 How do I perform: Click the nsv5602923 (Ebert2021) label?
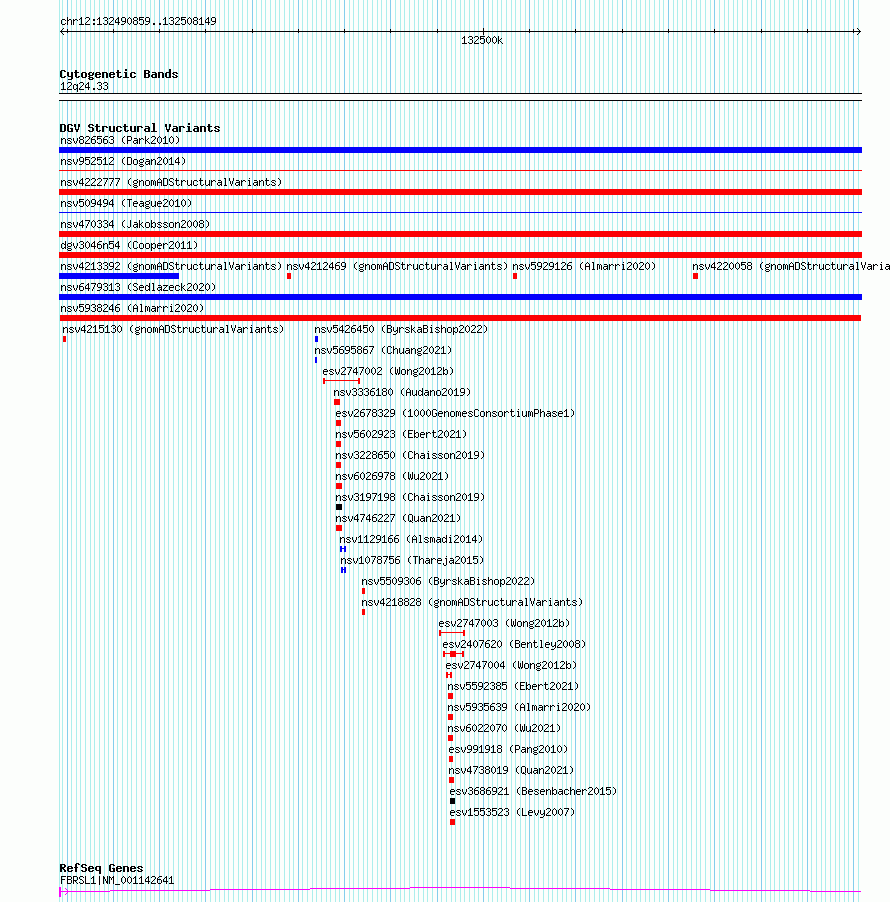(x=401, y=434)
